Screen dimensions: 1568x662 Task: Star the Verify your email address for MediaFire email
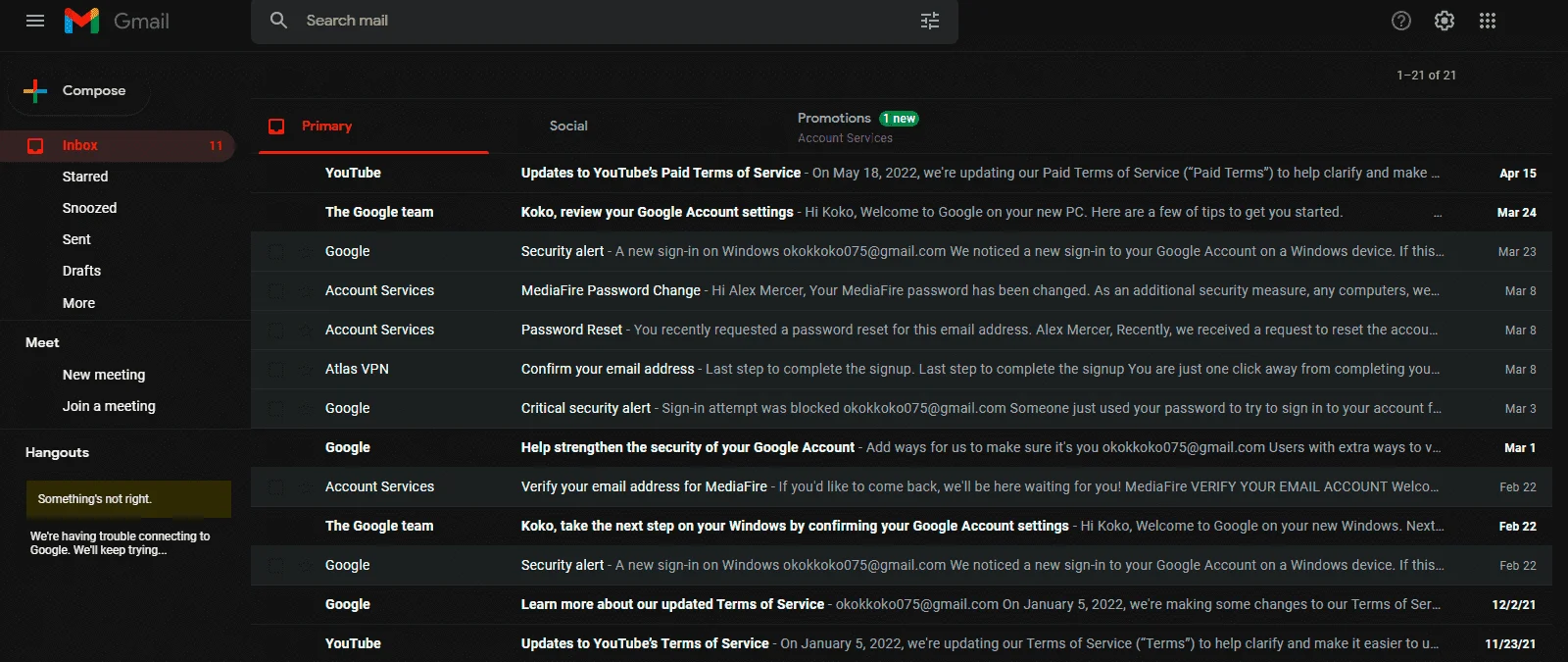coord(304,486)
